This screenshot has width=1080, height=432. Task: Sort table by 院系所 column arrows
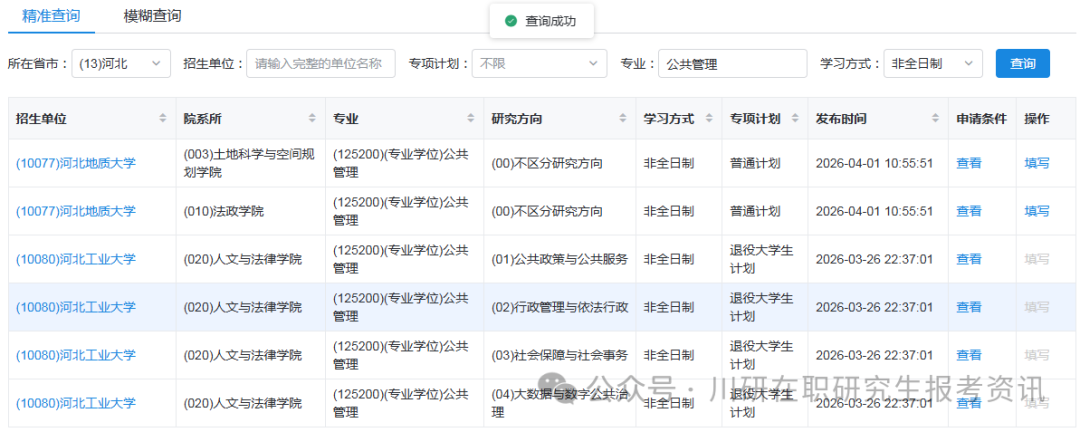(x=312, y=119)
